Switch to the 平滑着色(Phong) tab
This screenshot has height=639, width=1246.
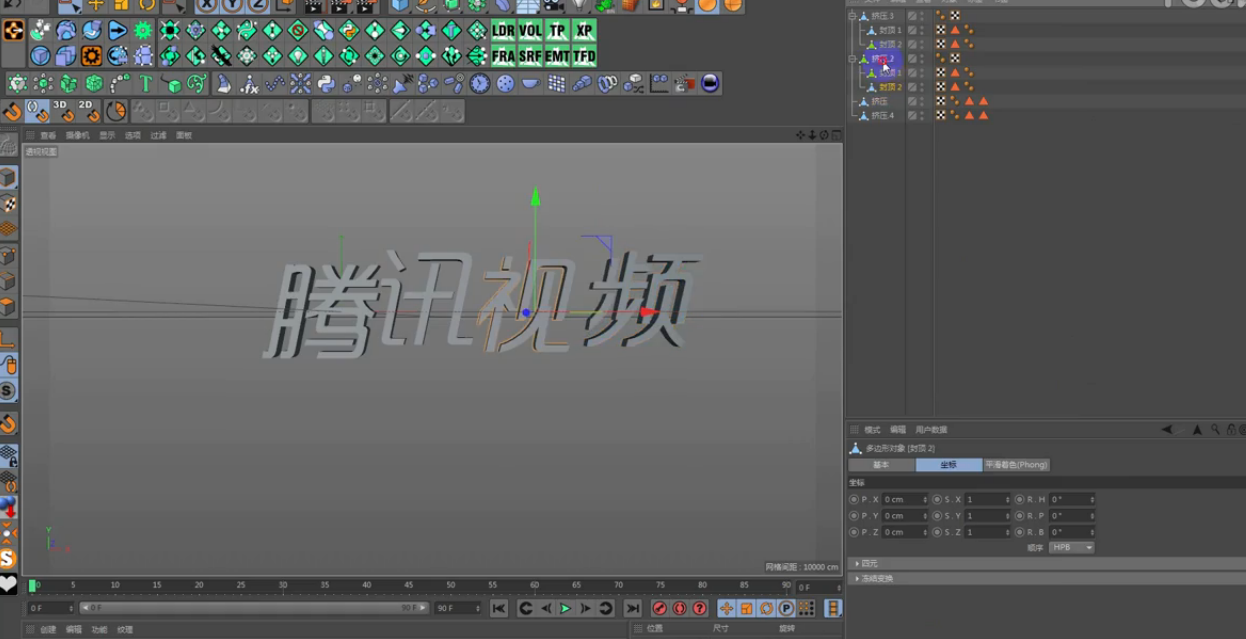click(1016, 465)
